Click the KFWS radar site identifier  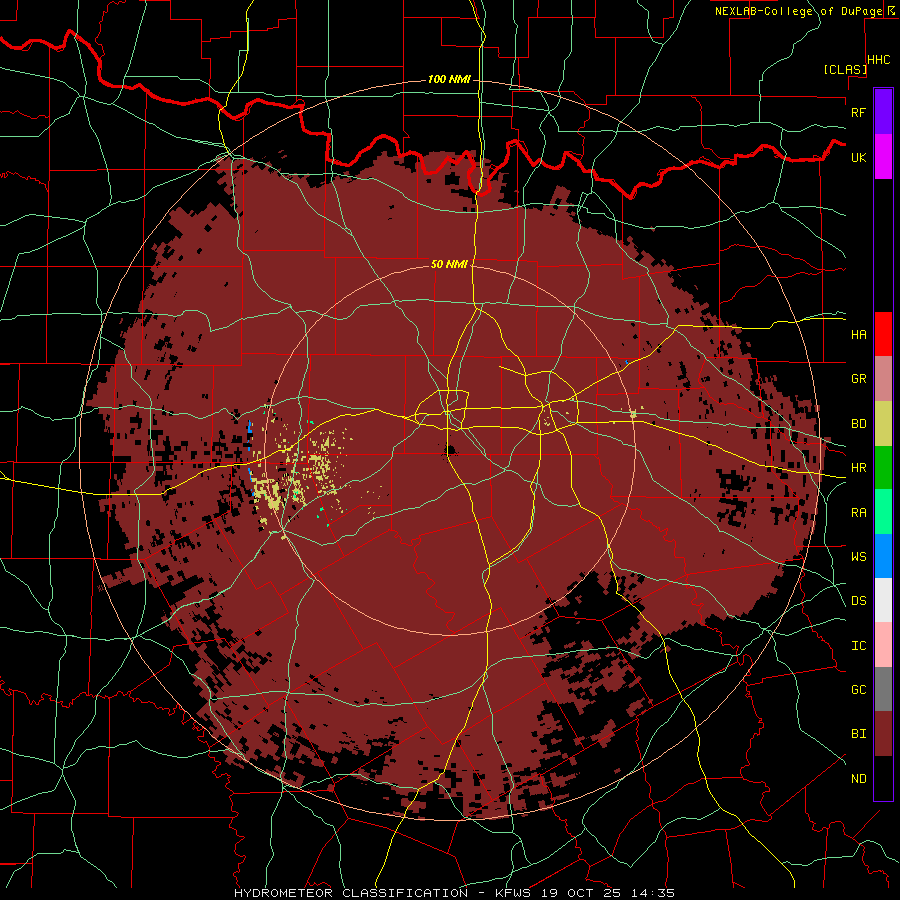[515, 893]
